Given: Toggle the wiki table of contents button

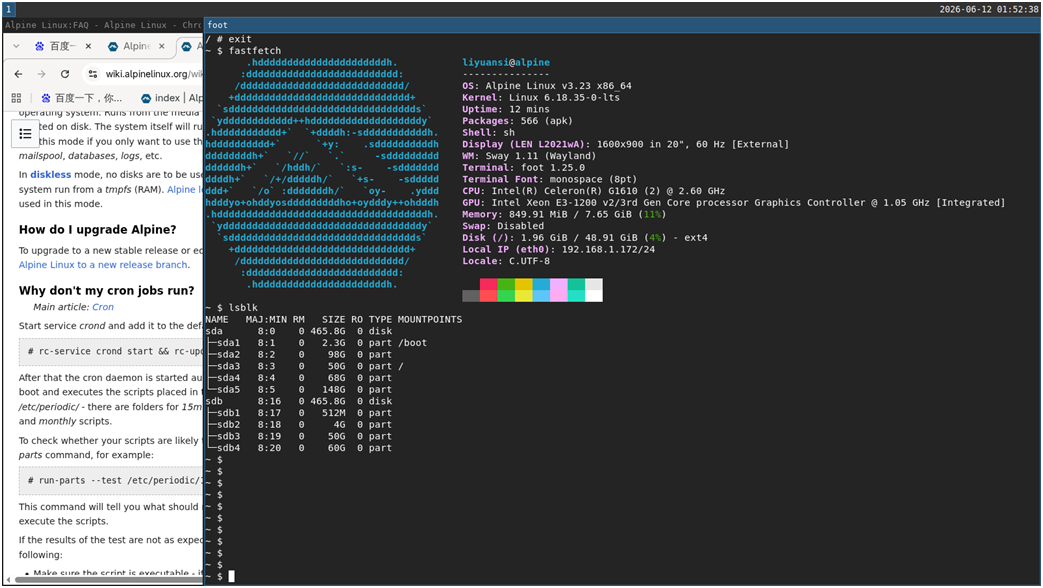Looking at the screenshot, I should [x=25, y=134].
